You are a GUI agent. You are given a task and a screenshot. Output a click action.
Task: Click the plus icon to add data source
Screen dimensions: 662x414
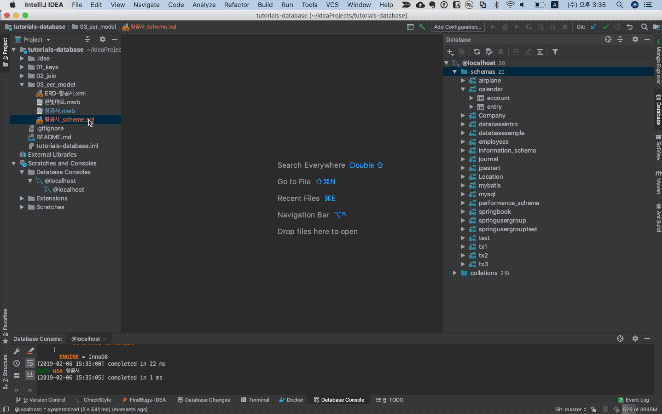pos(450,52)
